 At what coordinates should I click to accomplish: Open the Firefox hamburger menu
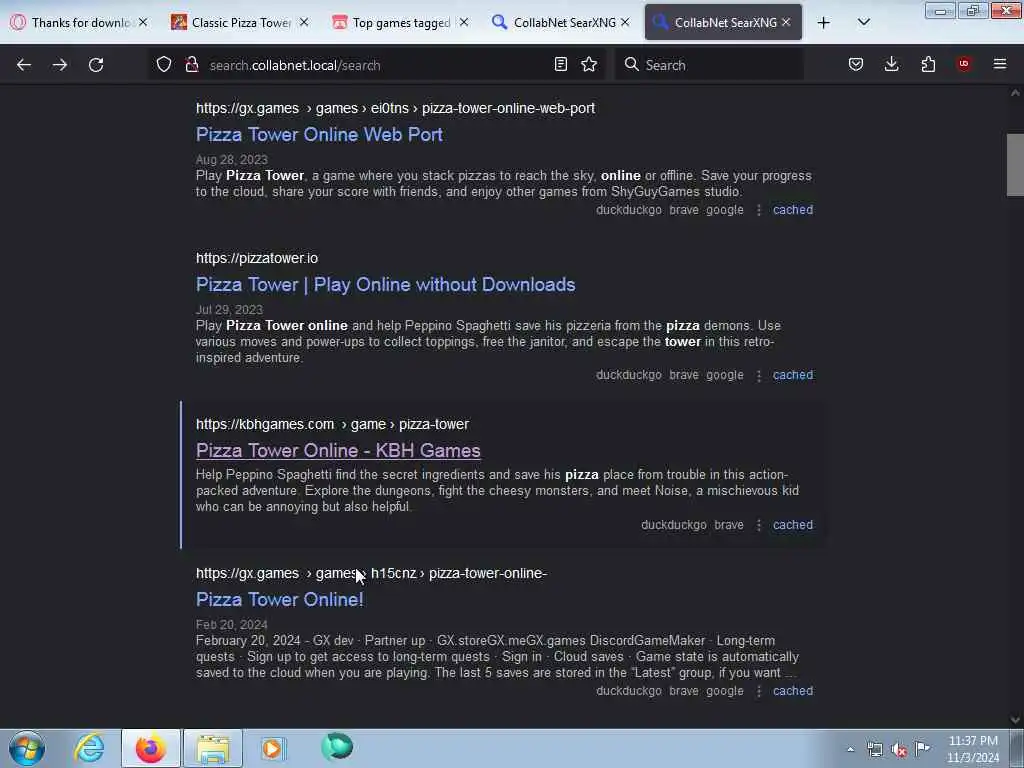tap(1000, 64)
